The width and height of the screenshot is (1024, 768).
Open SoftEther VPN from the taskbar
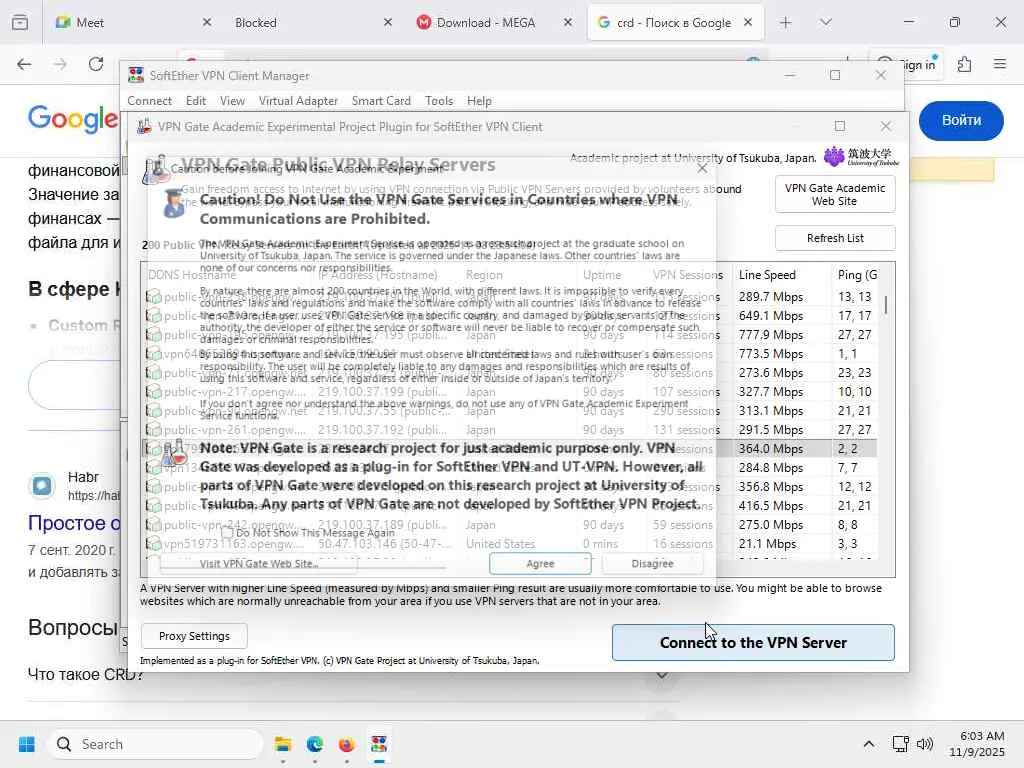click(379, 744)
